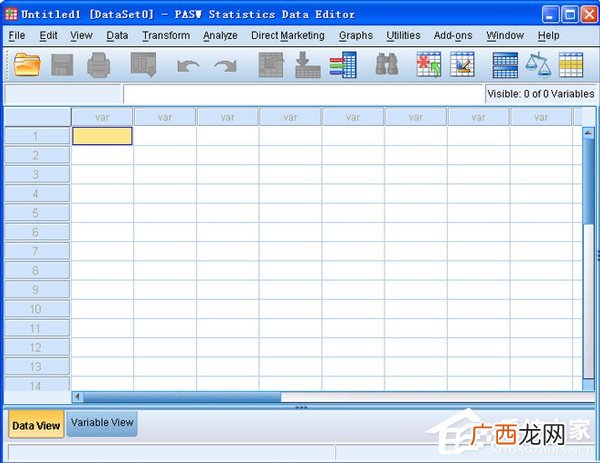This screenshot has width=600, height=463.
Task: Select row header 4
Action: point(37,194)
